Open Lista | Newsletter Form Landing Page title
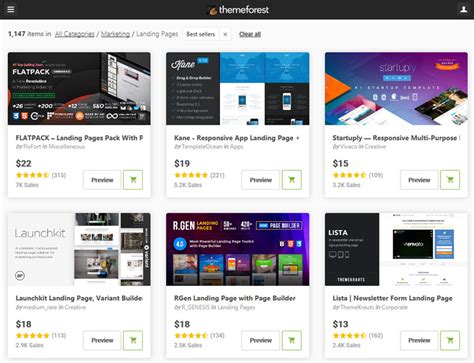 (x=392, y=298)
